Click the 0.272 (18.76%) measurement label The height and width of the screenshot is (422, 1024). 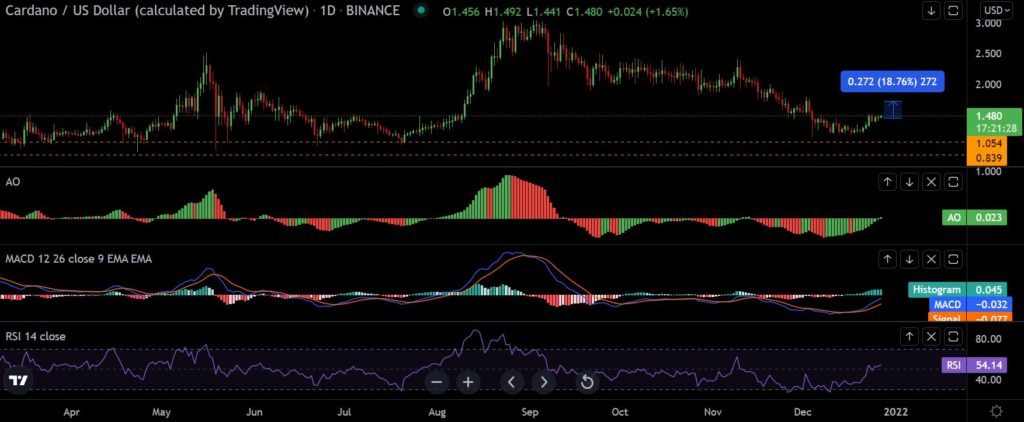coord(892,82)
